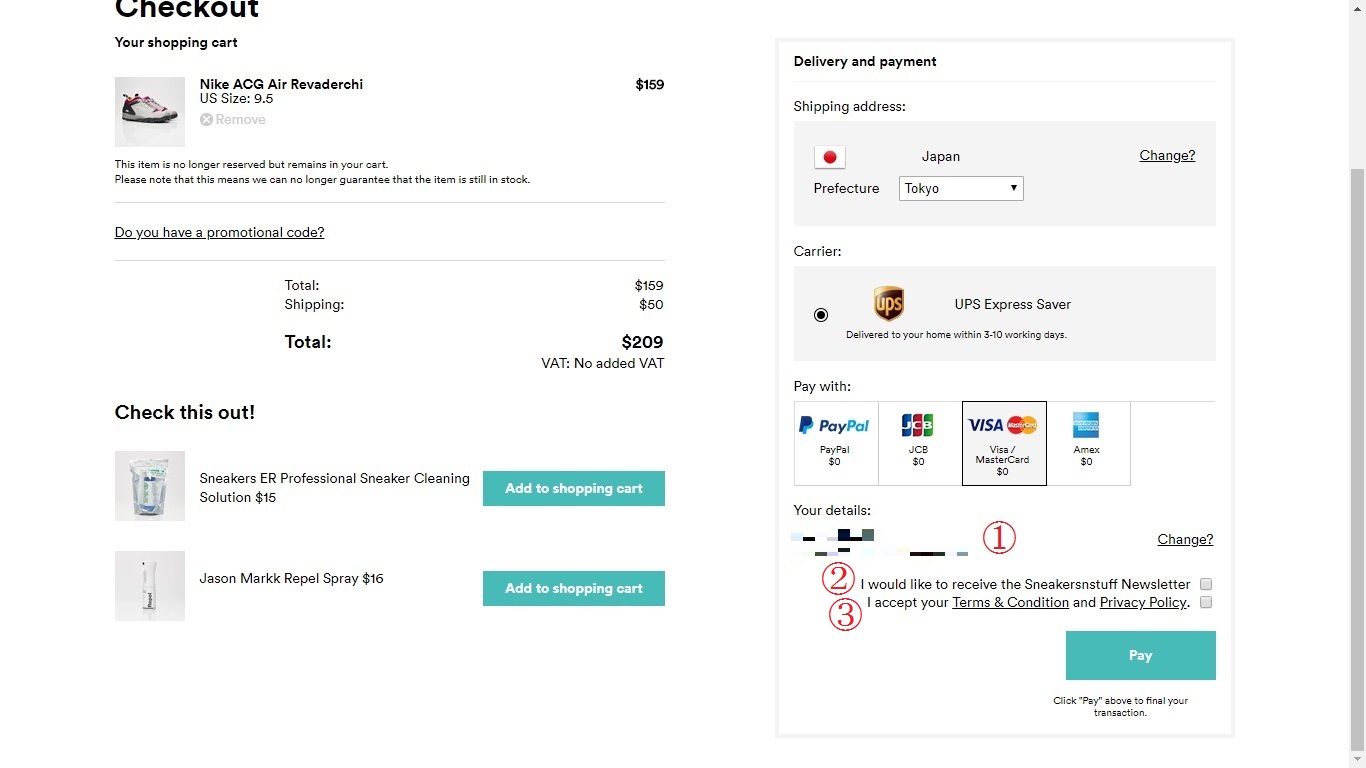Tick the Terms & Condition acceptance checkbox
This screenshot has height=768, width=1366.
[x=1206, y=602]
